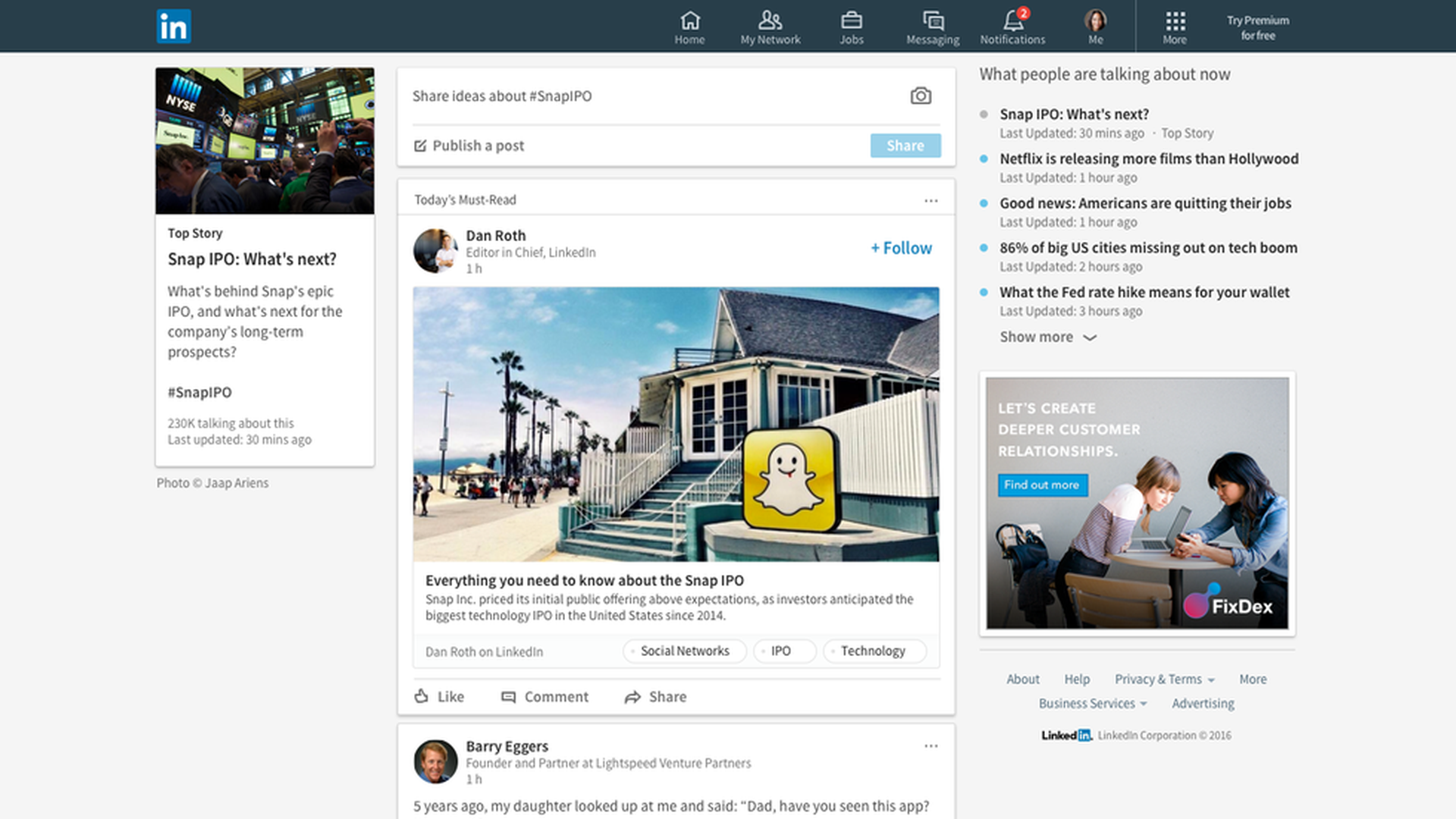
Task: Open the NYSE Top Story thumbnail
Action: tap(265, 141)
